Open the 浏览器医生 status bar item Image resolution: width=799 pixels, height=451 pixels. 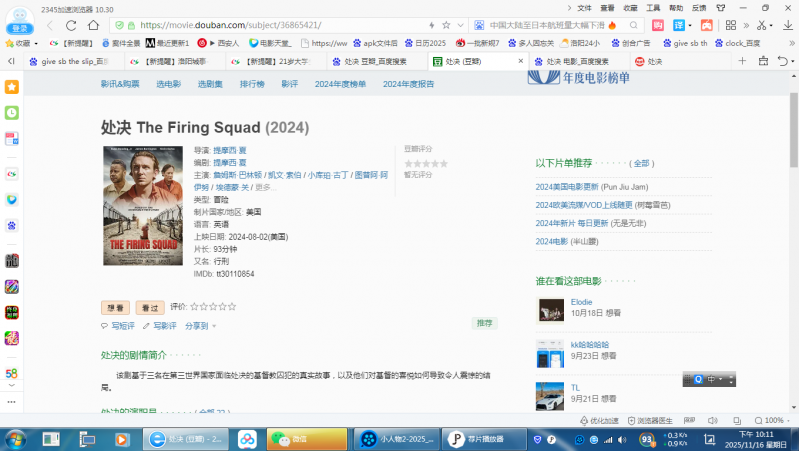(650, 420)
